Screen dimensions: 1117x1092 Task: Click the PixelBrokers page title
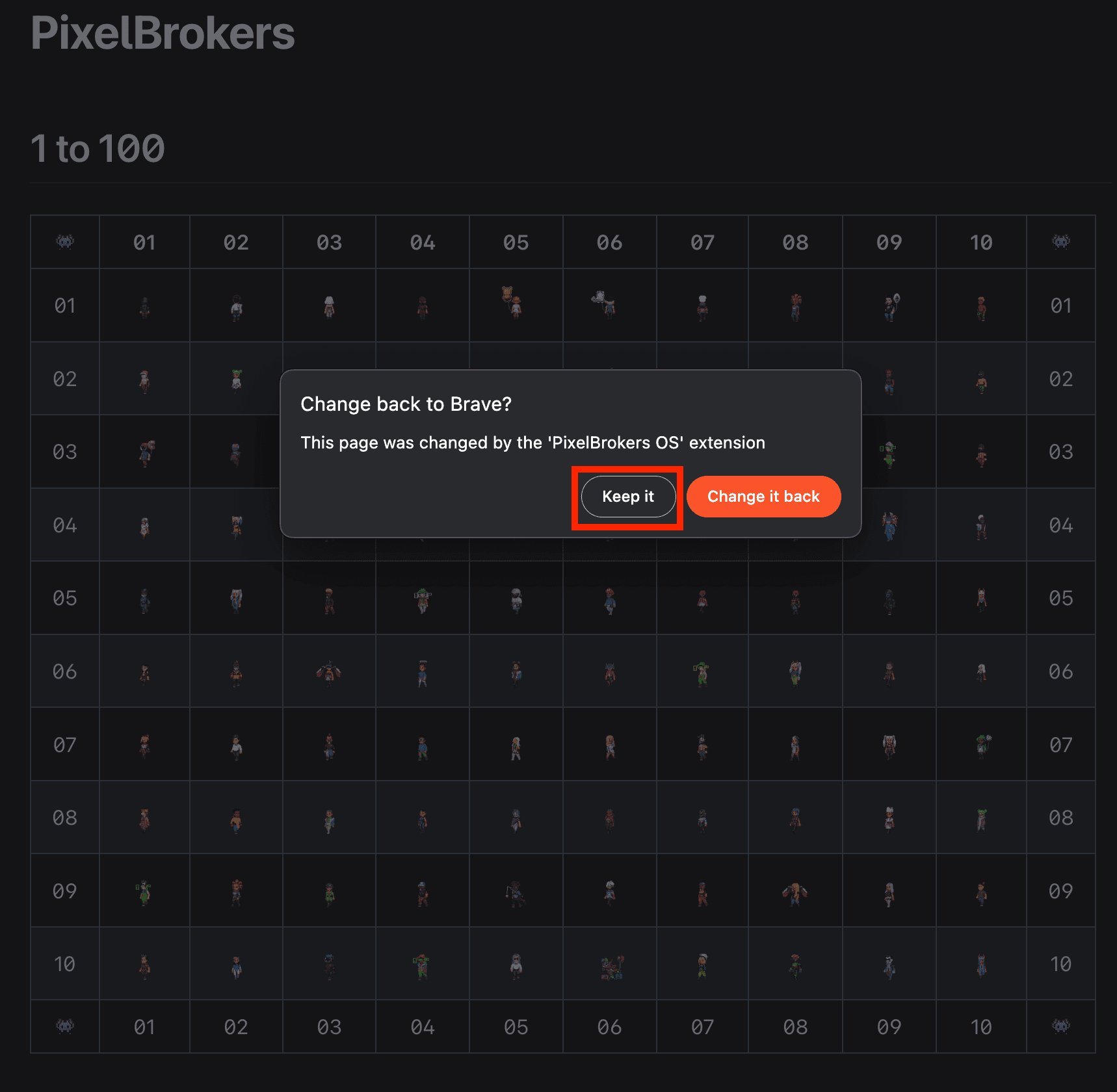point(163,33)
